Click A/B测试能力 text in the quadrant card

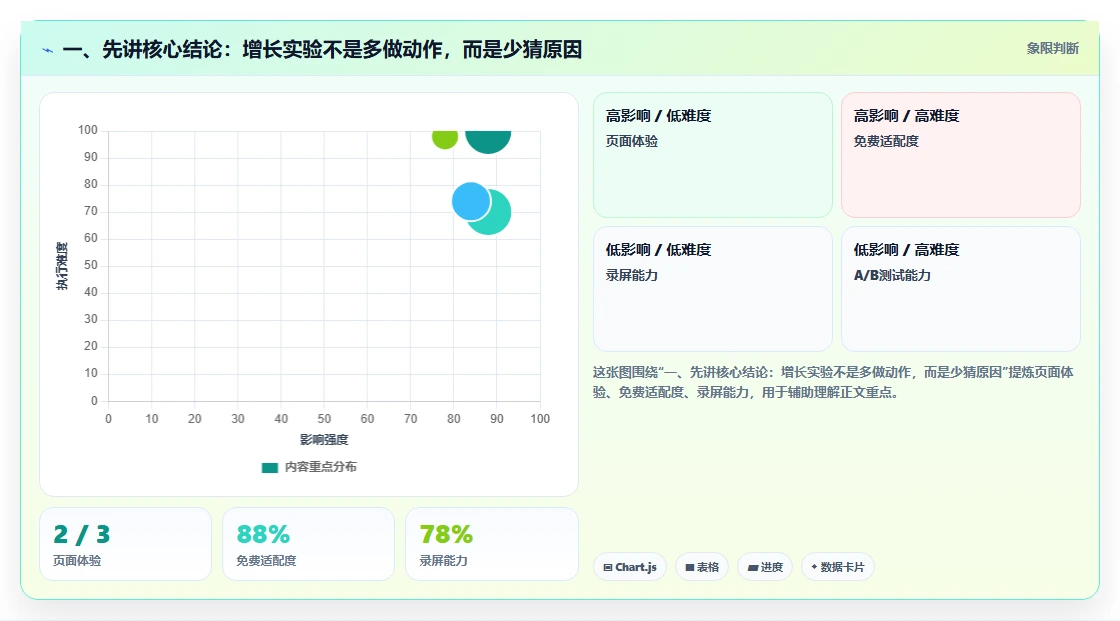click(892, 275)
